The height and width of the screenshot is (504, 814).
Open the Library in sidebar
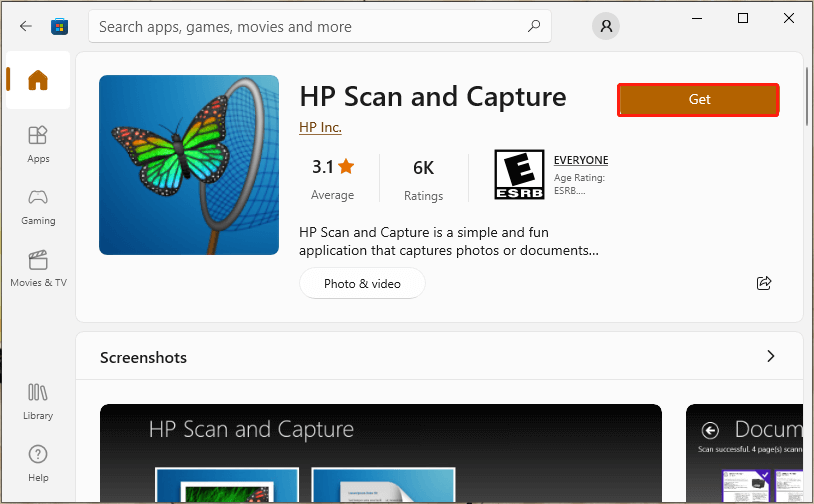tap(38, 401)
